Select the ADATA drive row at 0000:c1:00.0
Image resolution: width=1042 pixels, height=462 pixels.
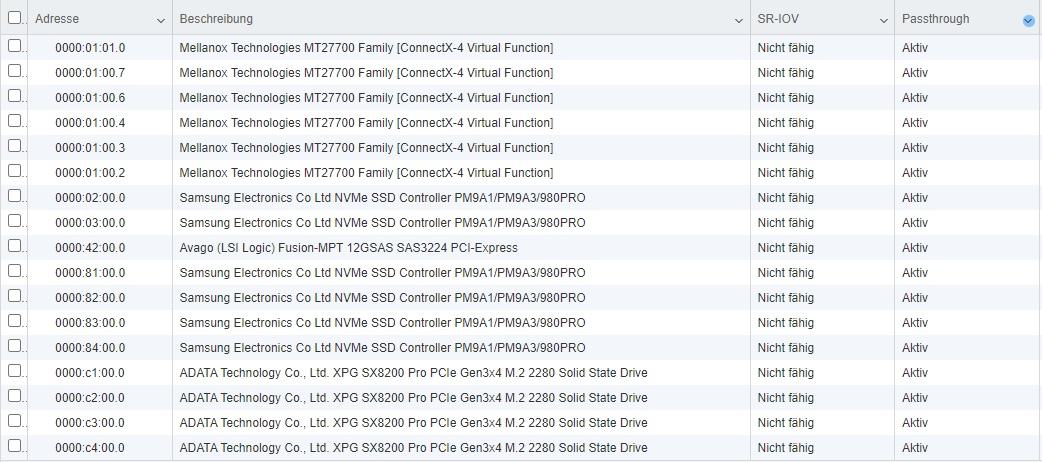pyautogui.click(x=521, y=372)
